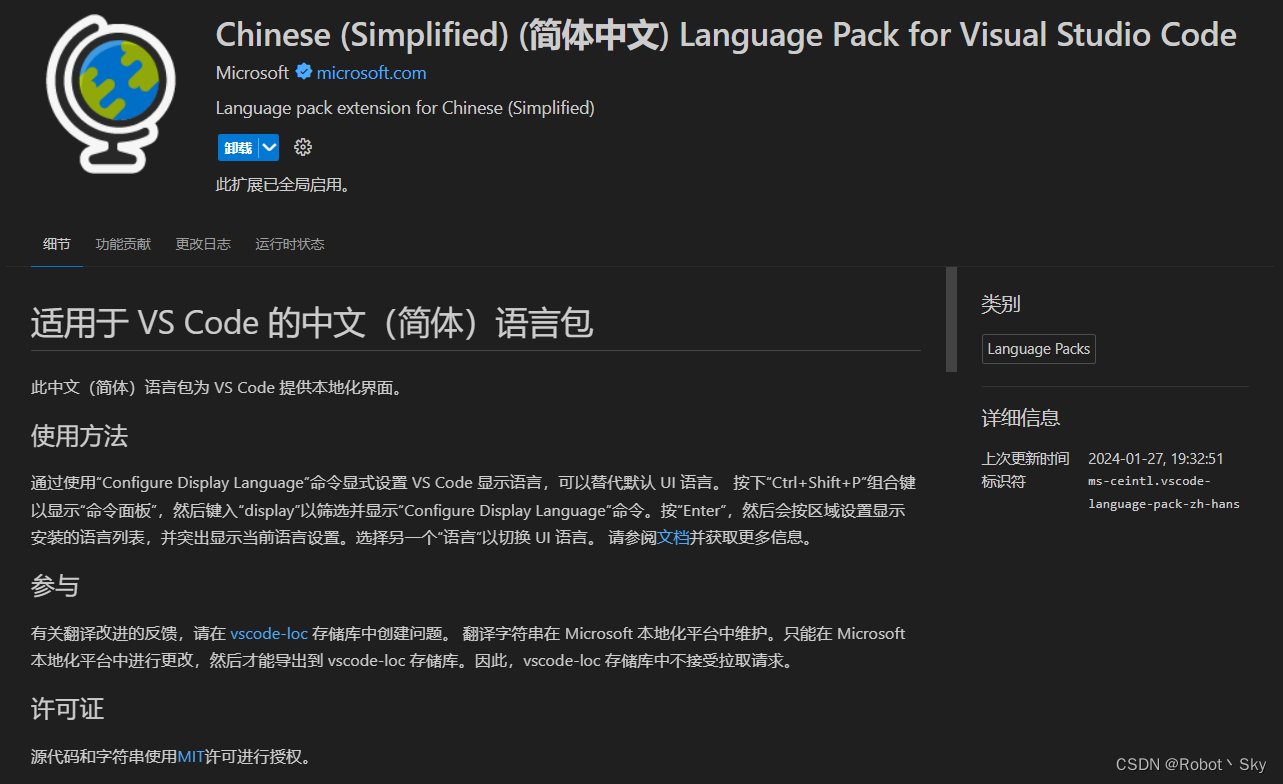Open the microsoft.com publisher link
The image size is (1283, 784).
click(371, 73)
